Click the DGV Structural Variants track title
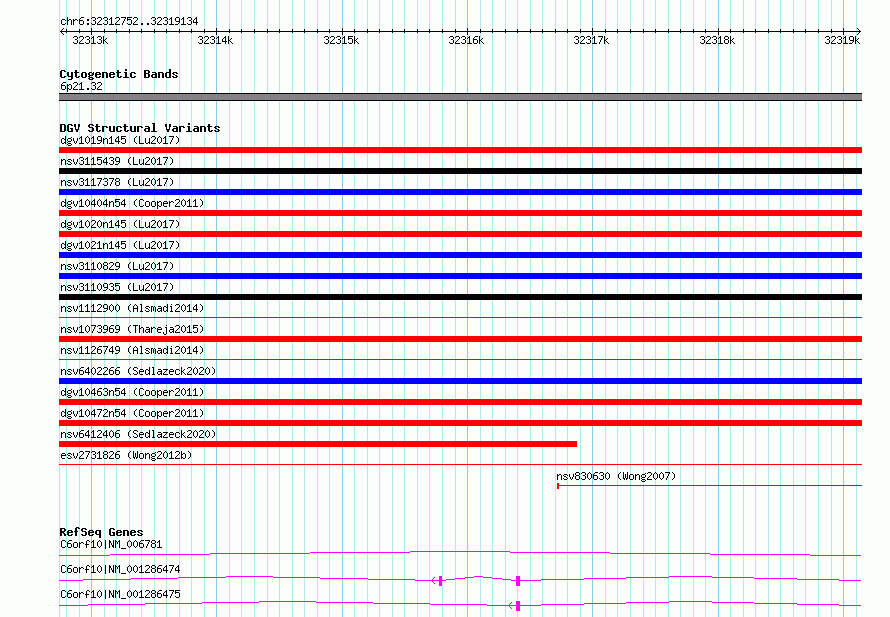Image resolution: width=890 pixels, height=617 pixels. (140, 128)
